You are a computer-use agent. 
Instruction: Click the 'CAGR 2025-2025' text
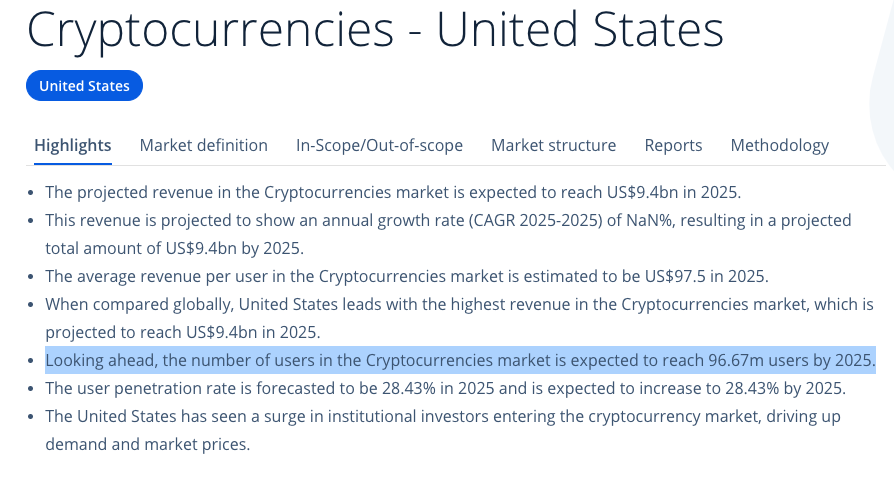(536, 221)
